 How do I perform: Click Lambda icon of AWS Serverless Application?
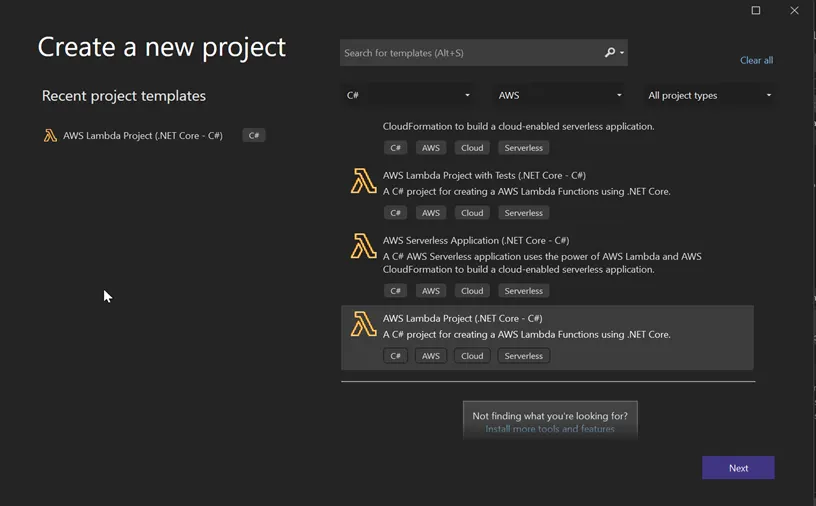363,246
